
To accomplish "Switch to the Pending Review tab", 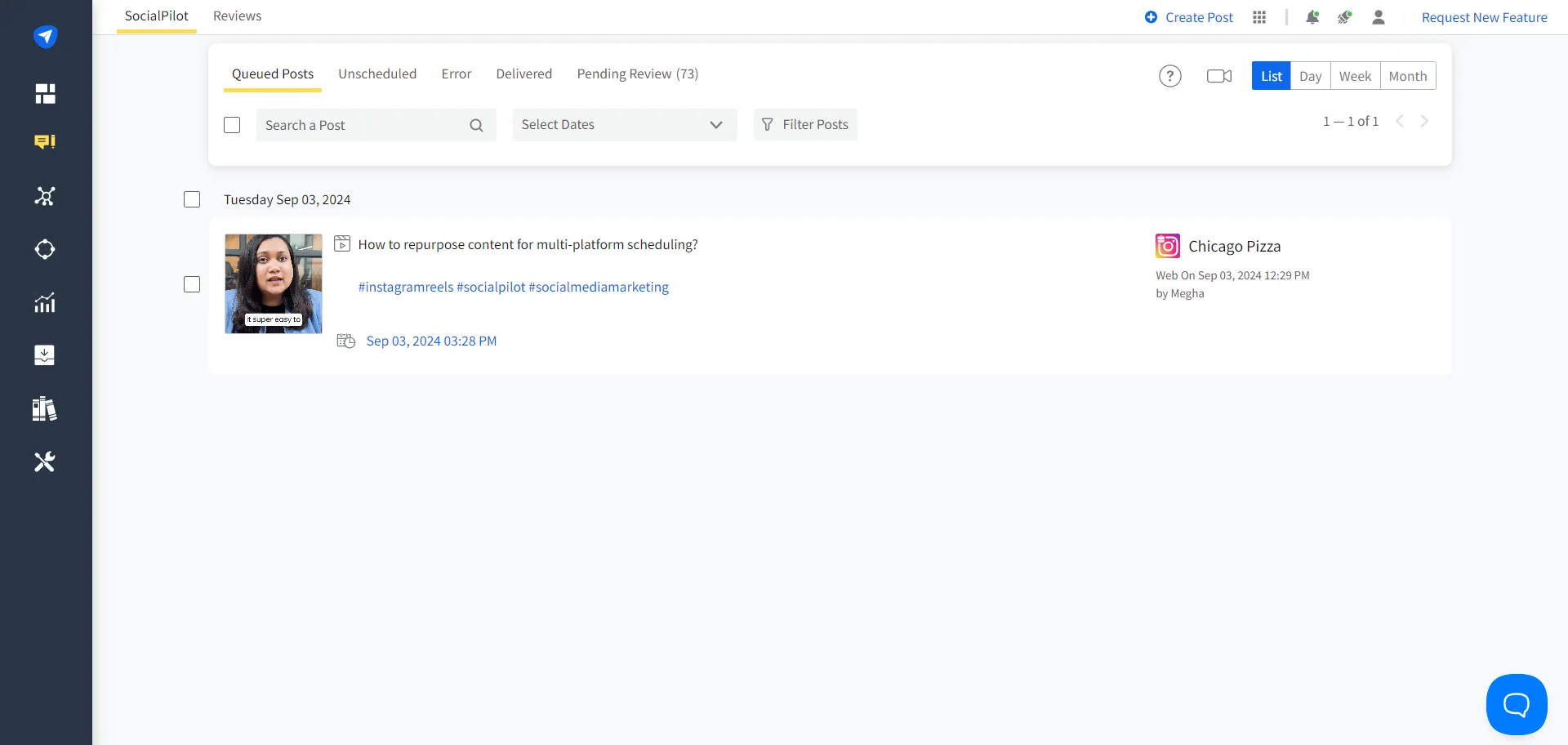I will [637, 74].
